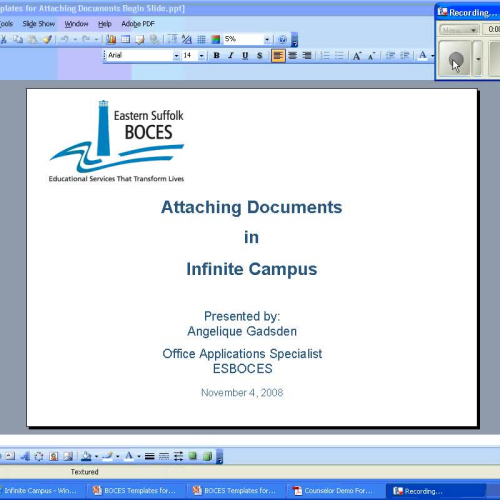Click the Text Box icon in Drawing toolbar
The width and height of the screenshot is (500, 500).
click(10, 456)
